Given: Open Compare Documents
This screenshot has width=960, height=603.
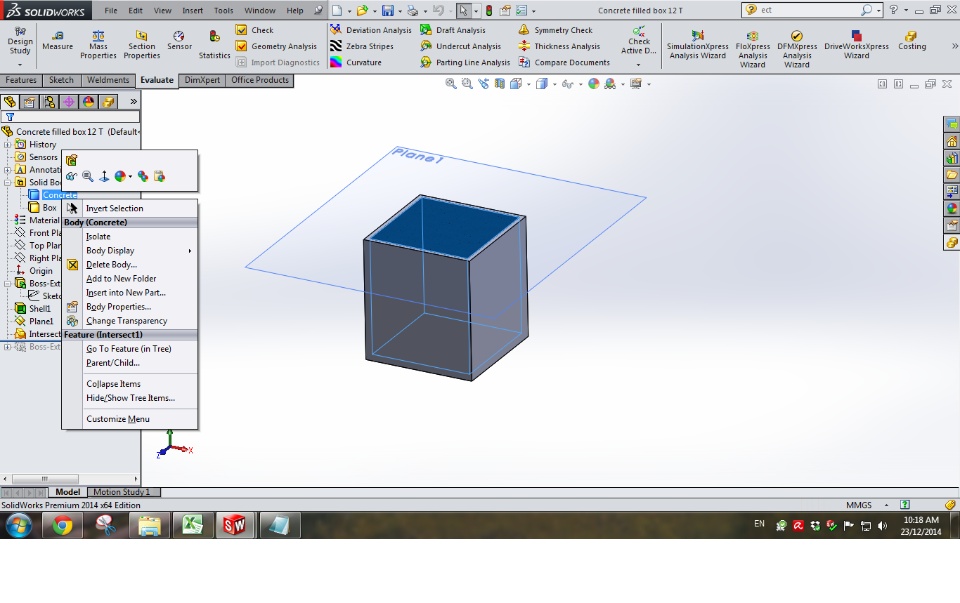Looking at the screenshot, I should (564, 62).
